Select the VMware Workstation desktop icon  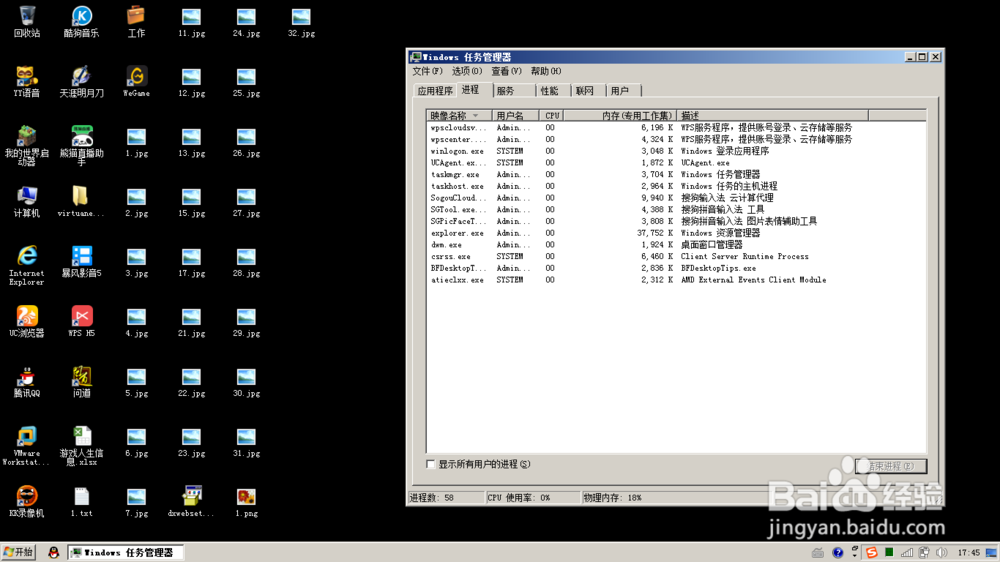click(27, 446)
